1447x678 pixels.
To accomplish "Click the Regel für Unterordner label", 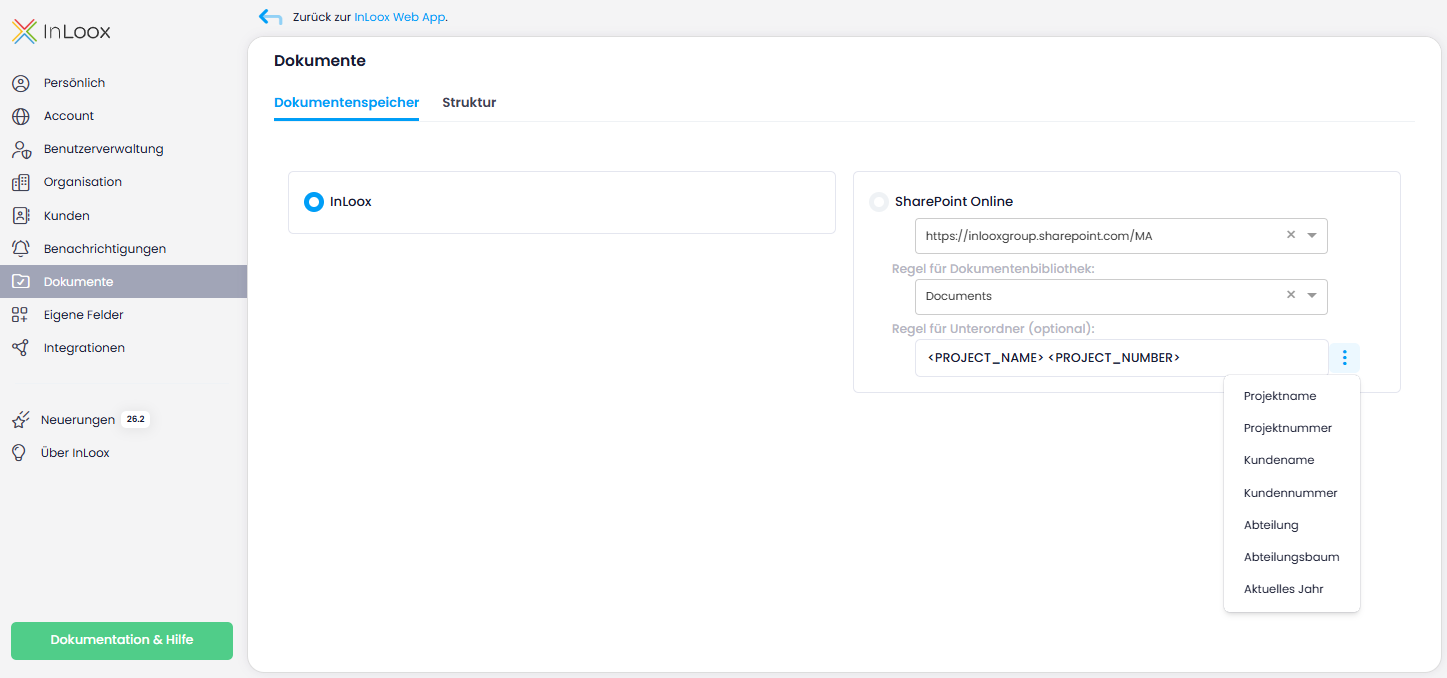I will (x=993, y=329).
